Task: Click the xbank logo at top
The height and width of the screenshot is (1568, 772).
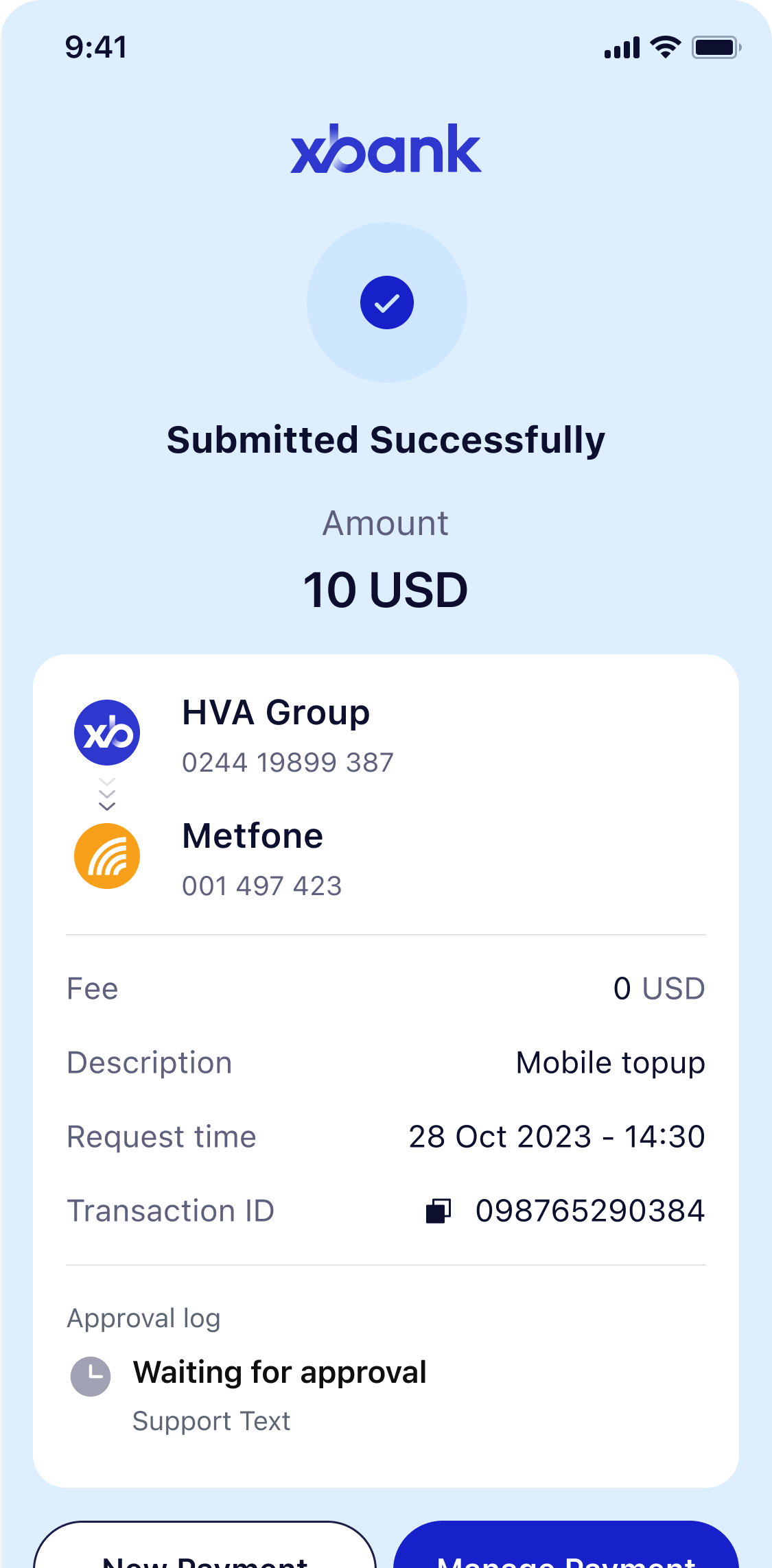Action: tap(386, 149)
